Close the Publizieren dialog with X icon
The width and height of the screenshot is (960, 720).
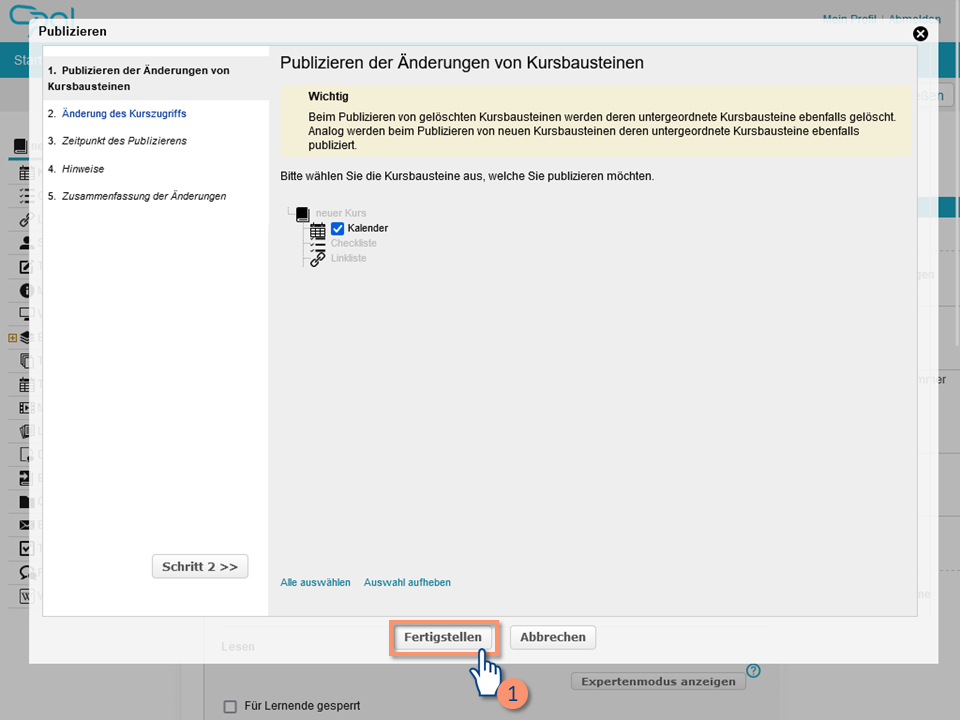pyautogui.click(x=920, y=33)
